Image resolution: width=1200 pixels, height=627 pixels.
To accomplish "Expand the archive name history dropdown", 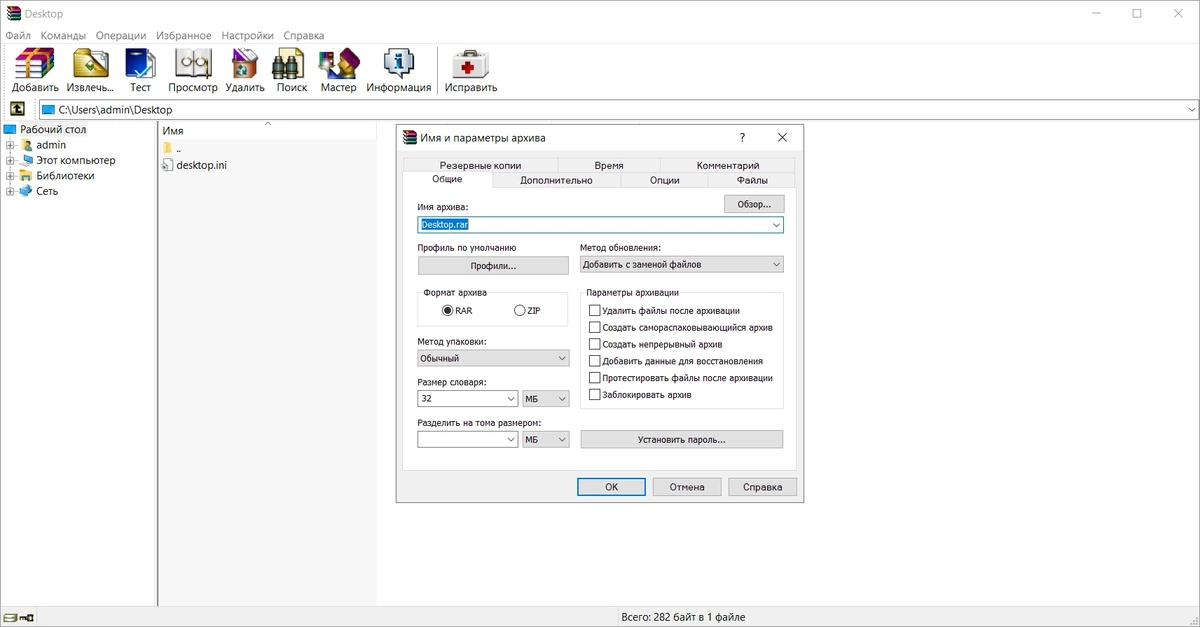I will (x=776, y=225).
